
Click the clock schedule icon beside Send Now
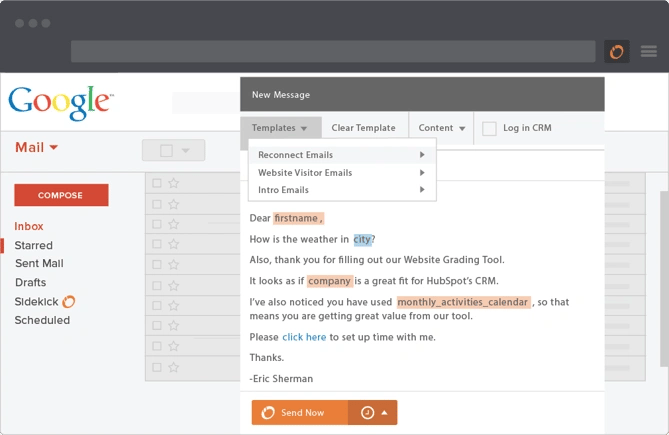point(367,413)
